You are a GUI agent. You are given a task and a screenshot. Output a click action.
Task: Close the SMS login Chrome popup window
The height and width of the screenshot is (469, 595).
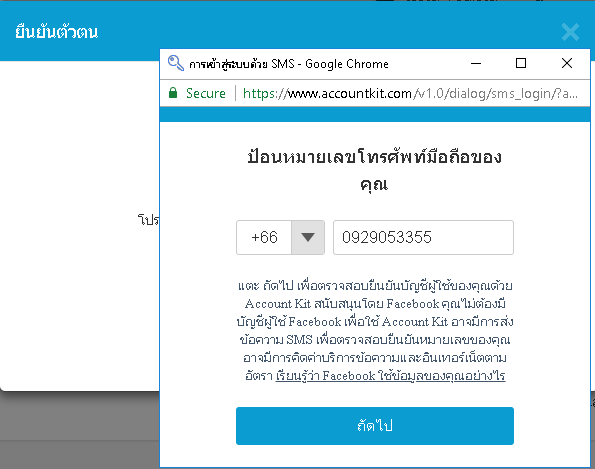(x=567, y=63)
